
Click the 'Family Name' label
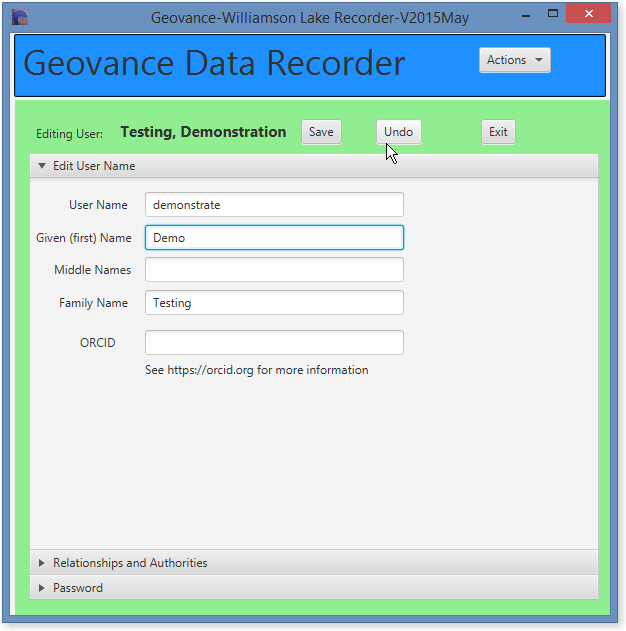tap(93, 303)
